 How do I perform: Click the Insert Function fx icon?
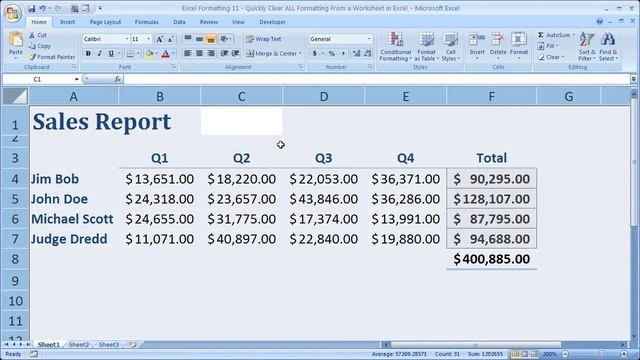tap(118, 79)
